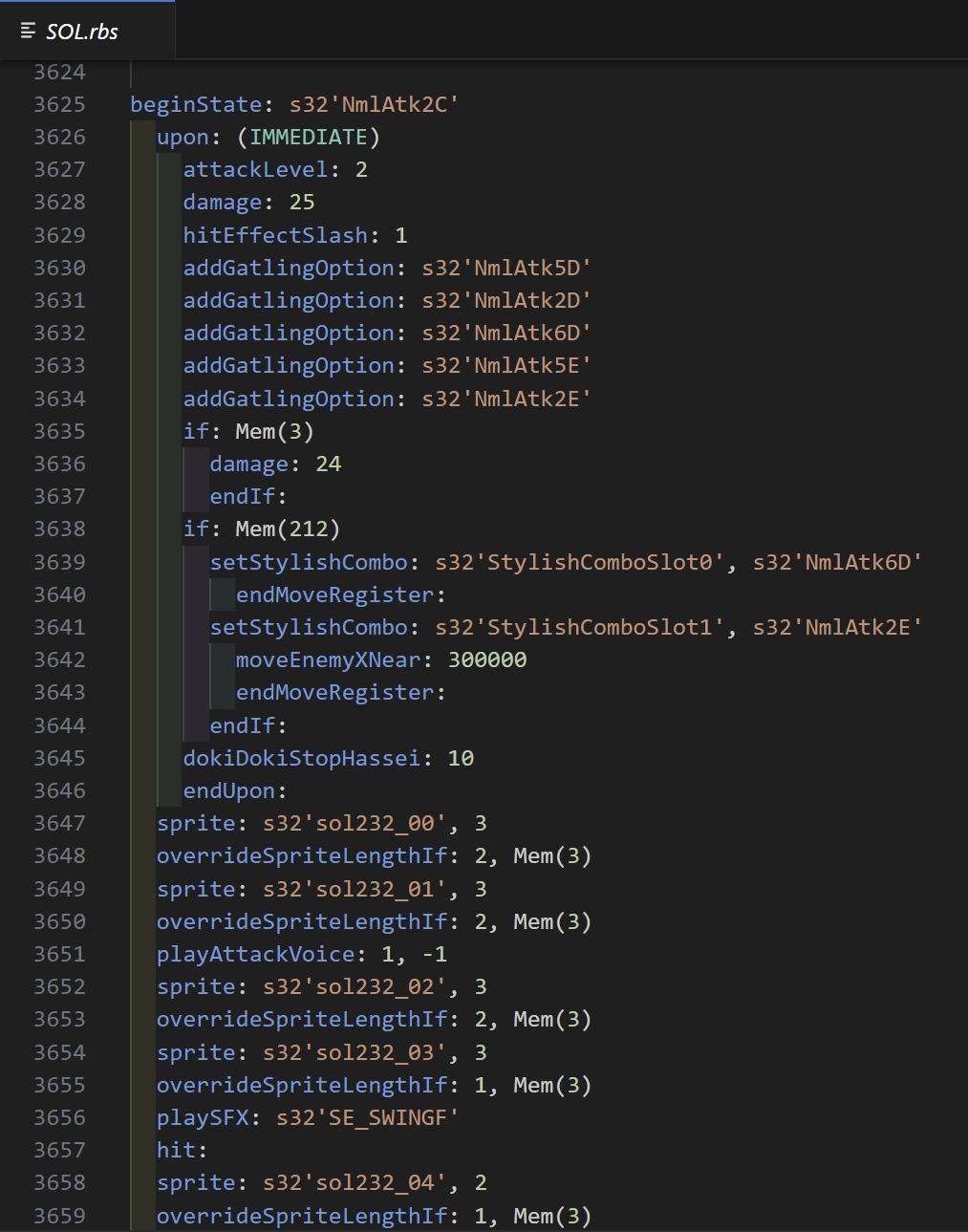Place cursor on damage value 25
The image size is (968, 1232).
302,202
